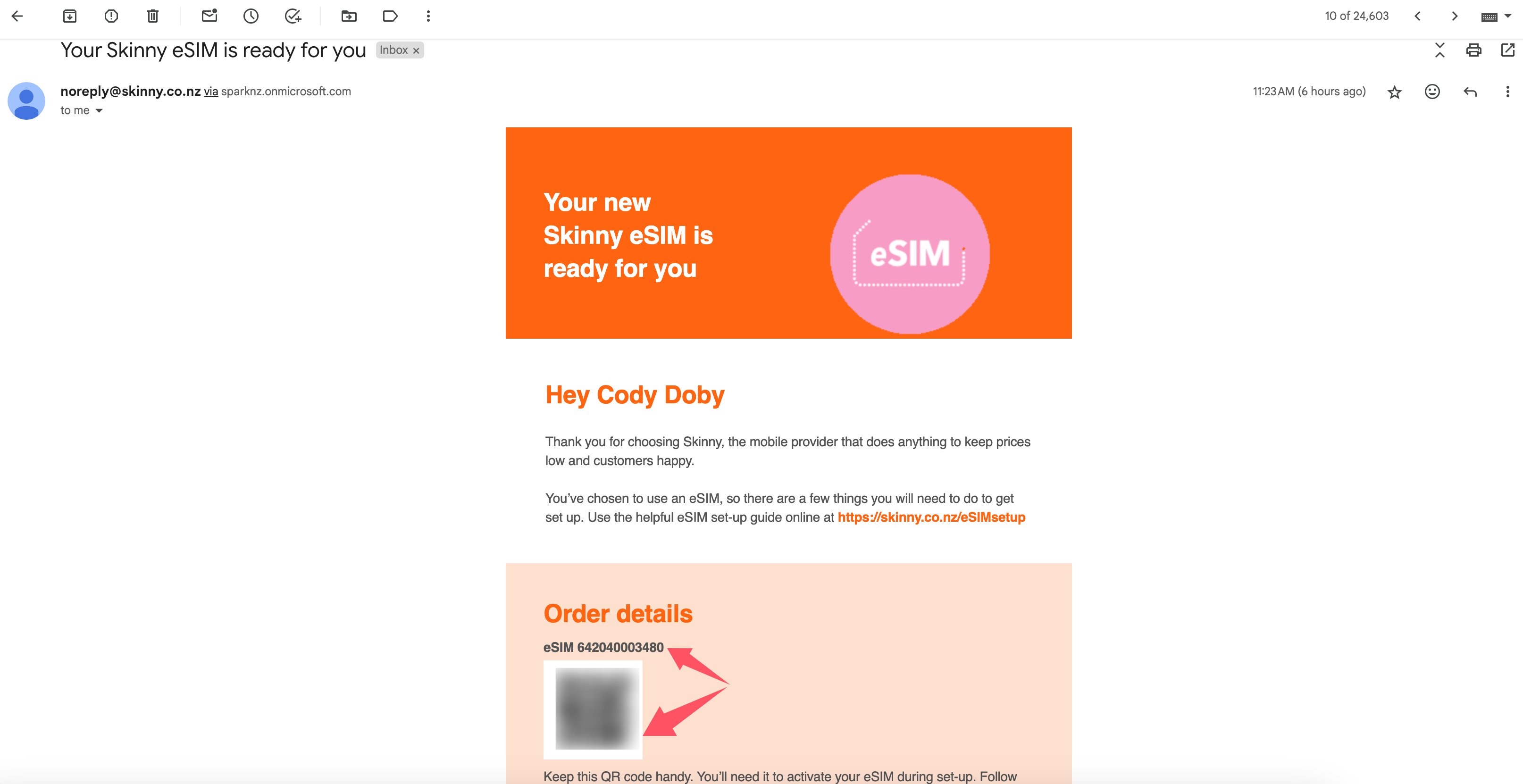The image size is (1523, 784).
Task: Reply to noreply@skinny.co.nz message
Action: click(x=1470, y=92)
